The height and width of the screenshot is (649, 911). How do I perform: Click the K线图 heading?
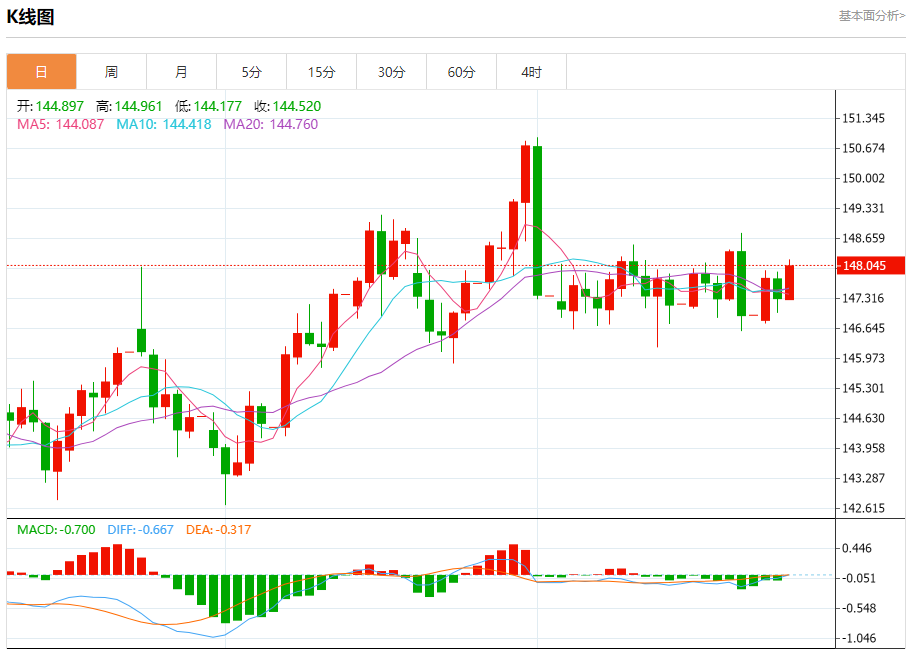pyautogui.click(x=30, y=17)
